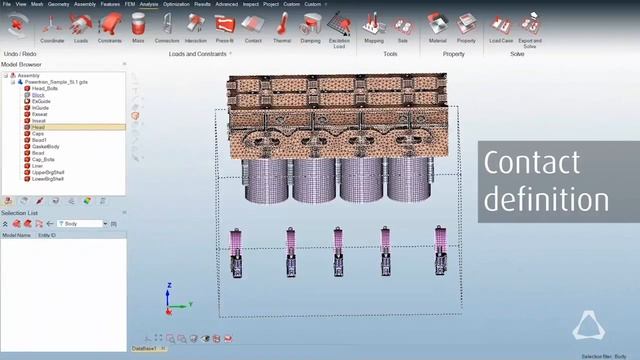Open the Property tool
The image size is (640, 360).
point(466,28)
